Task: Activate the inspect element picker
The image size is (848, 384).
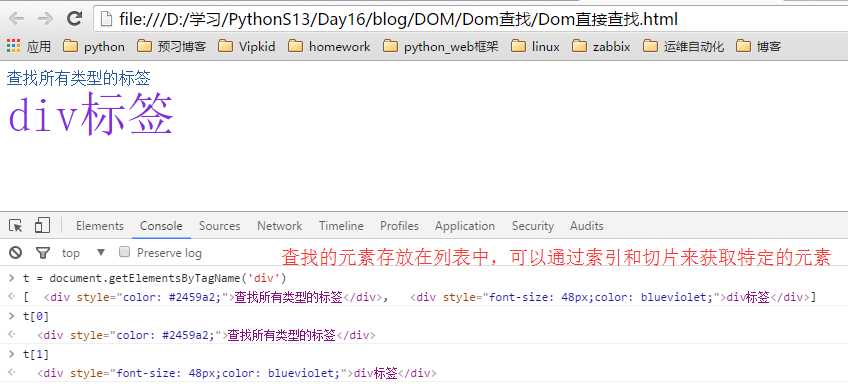Action: click(16, 226)
